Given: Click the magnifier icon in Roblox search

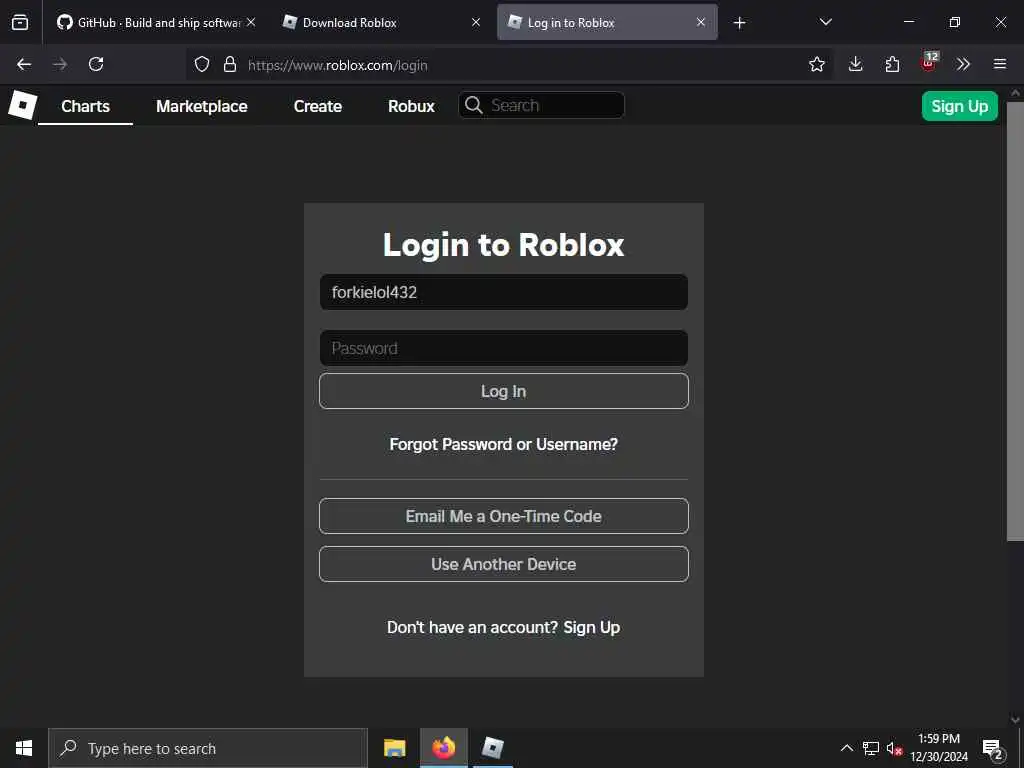Looking at the screenshot, I should [x=474, y=105].
